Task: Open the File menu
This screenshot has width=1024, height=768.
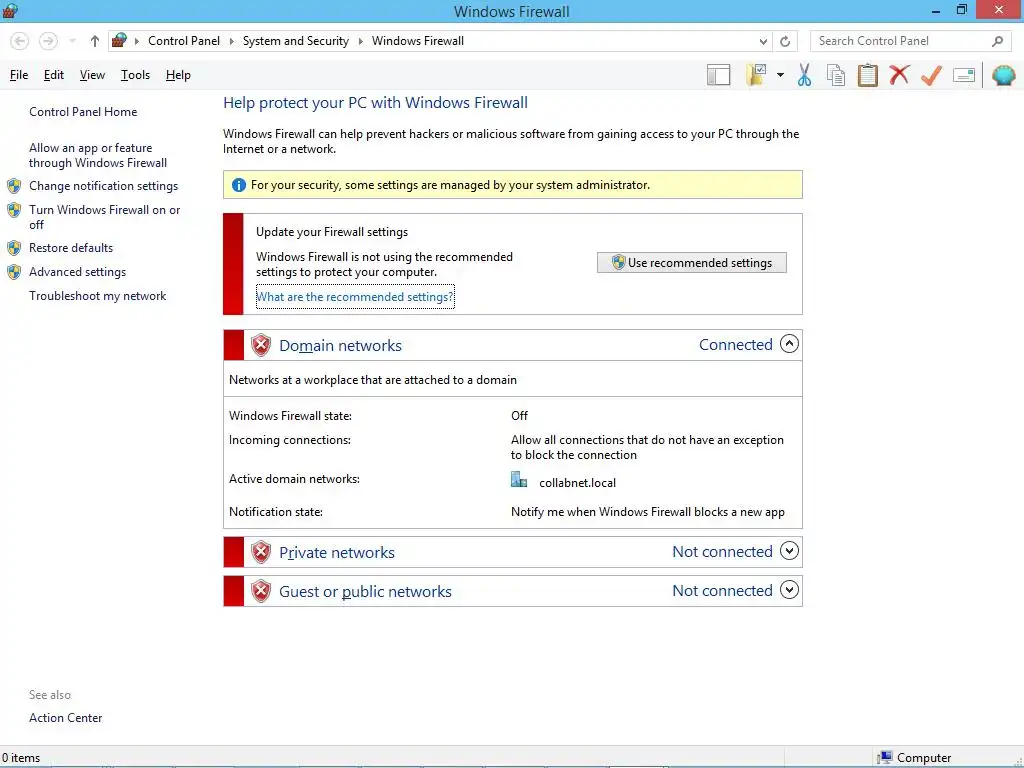Action: [19, 75]
